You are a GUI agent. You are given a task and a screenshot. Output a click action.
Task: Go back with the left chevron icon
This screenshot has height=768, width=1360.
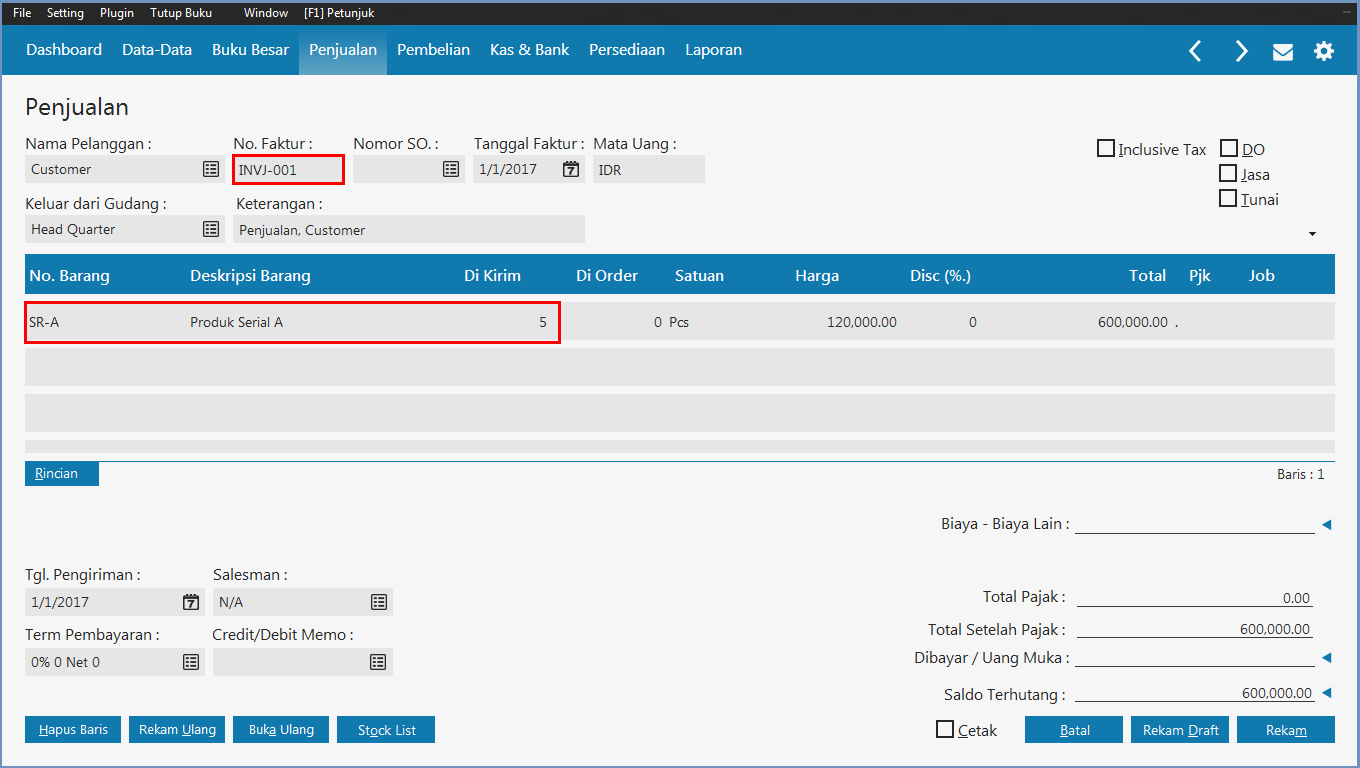tap(1195, 51)
